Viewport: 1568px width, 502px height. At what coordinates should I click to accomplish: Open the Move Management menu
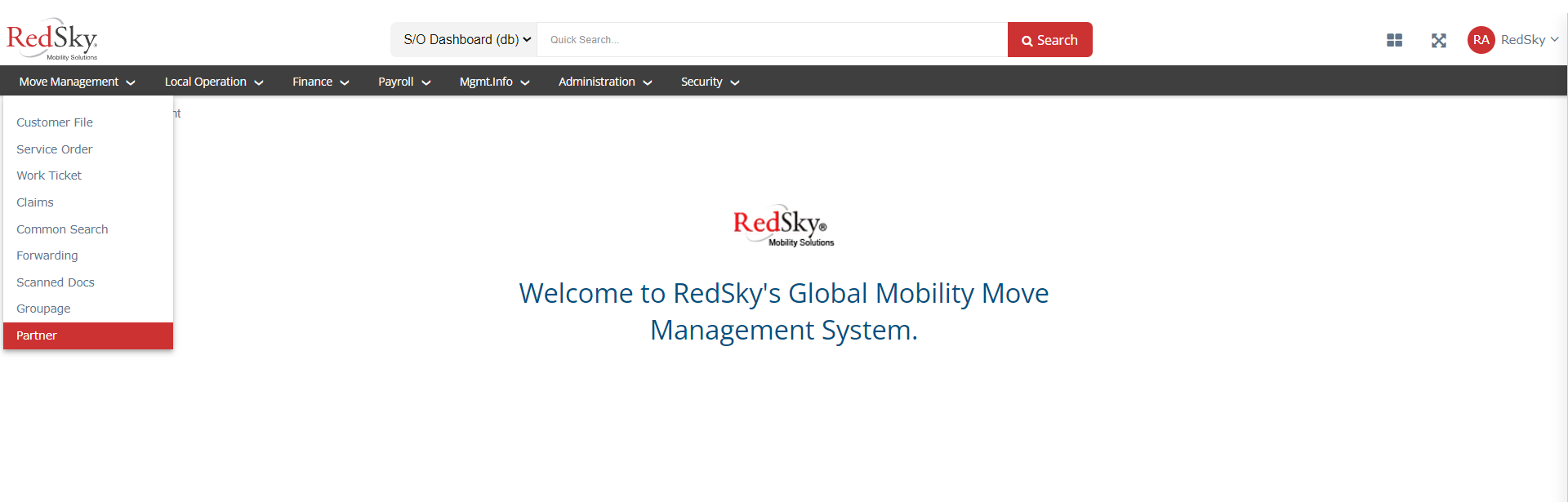pos(77,82)
